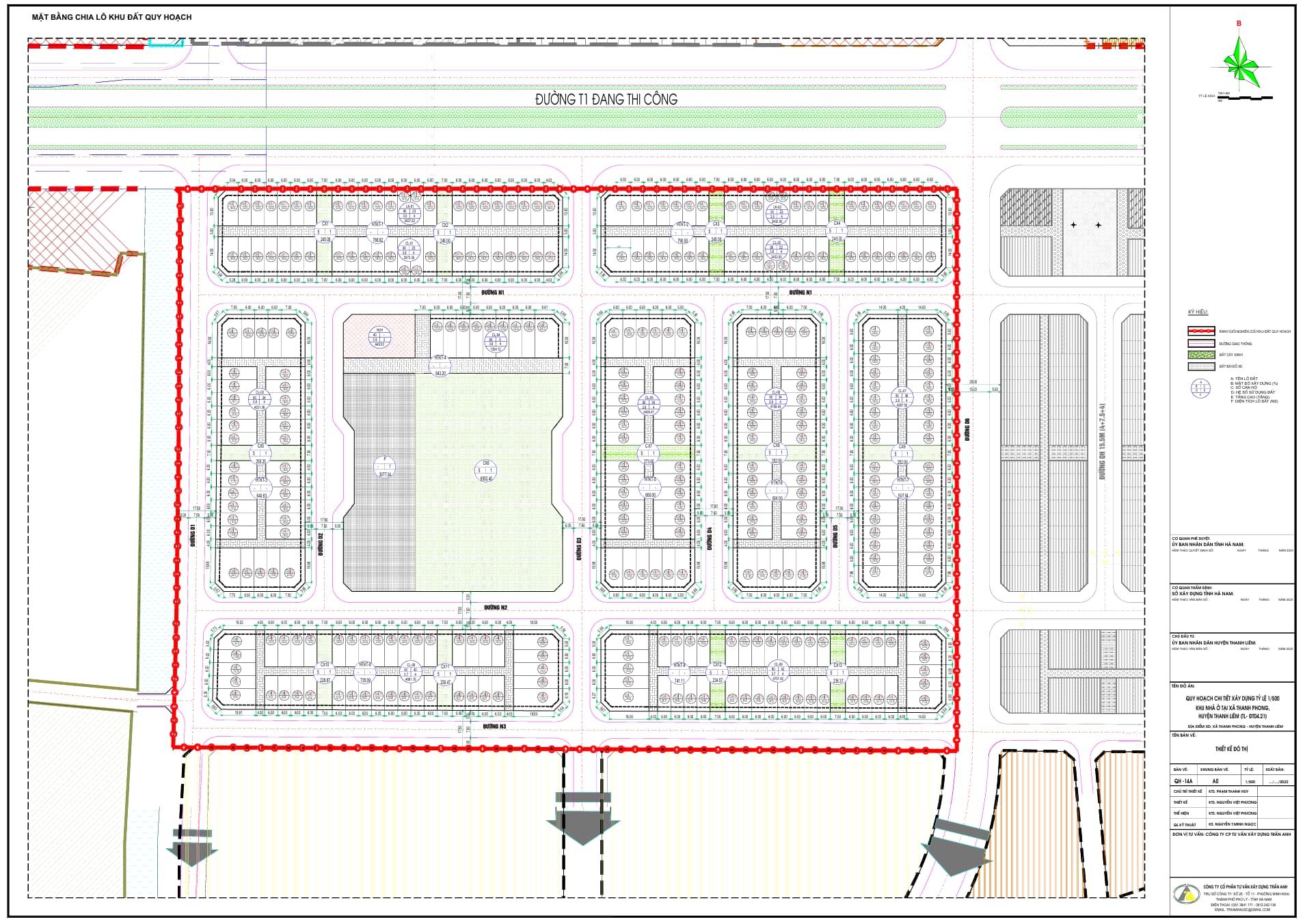Viewport: 1305px width, 924px height.
Task: Click the green 'Đất cây xanh' legend swatch
Action: coord(1200,355)
